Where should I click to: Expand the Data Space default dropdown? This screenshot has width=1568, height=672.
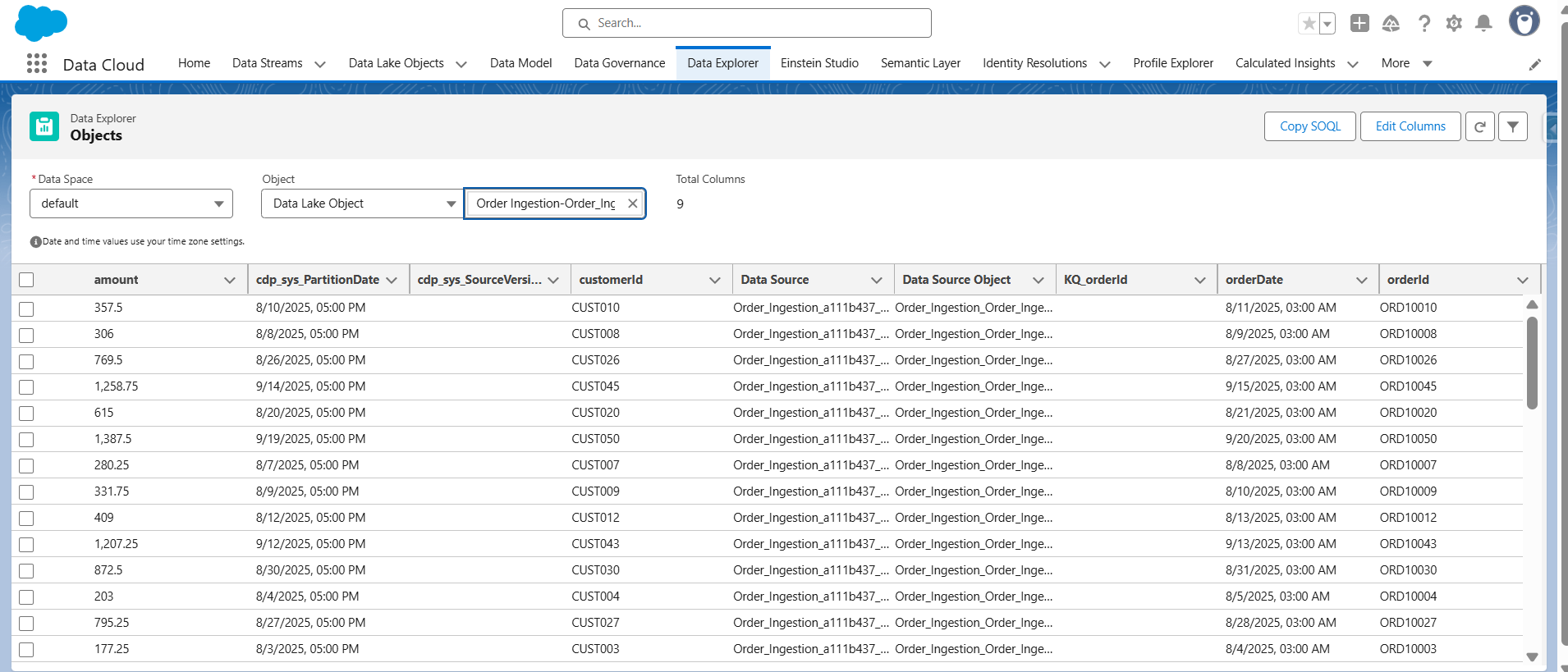tap(131, 203)
